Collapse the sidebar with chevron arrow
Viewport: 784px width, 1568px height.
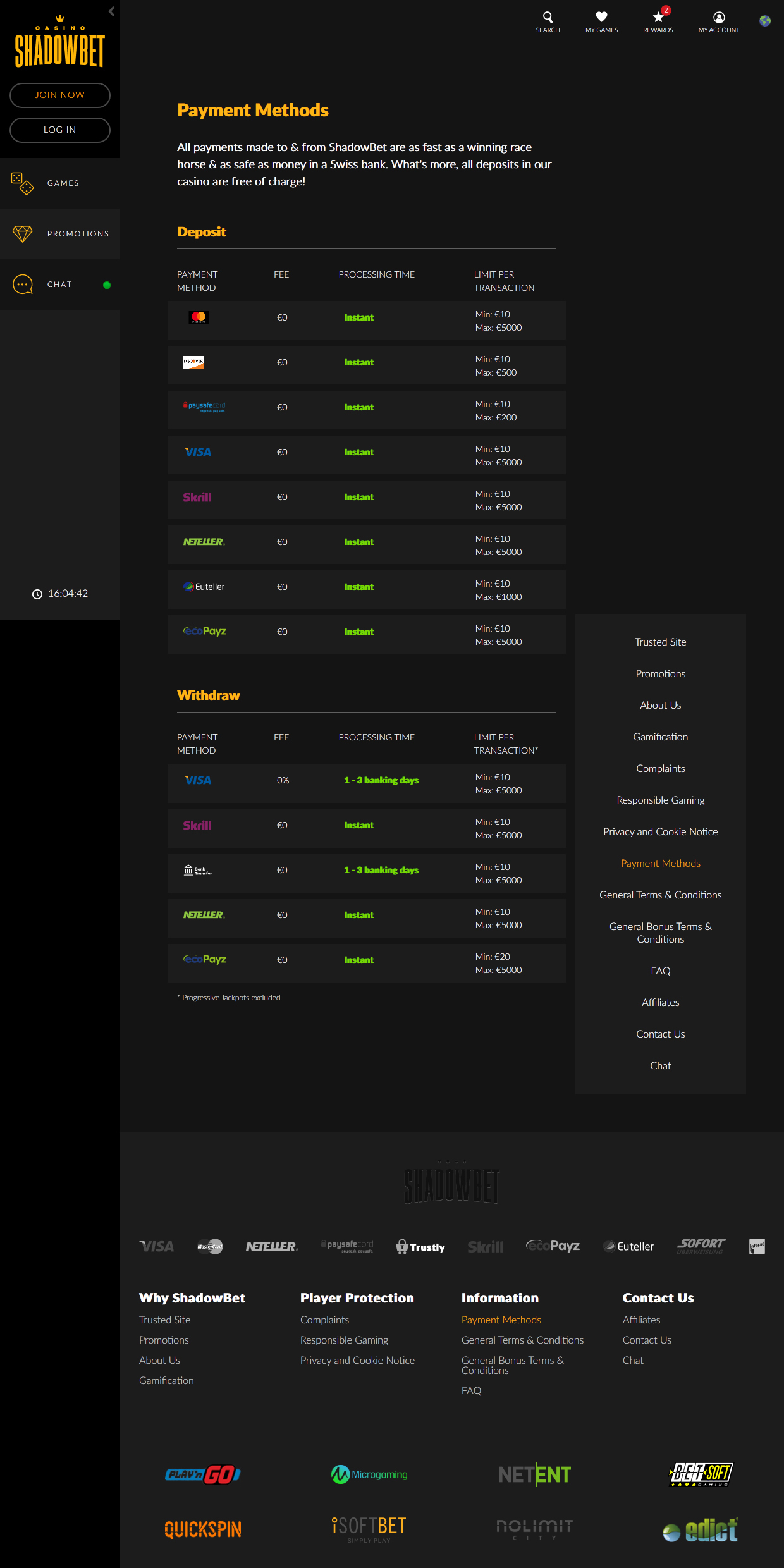tap(111, 11)
